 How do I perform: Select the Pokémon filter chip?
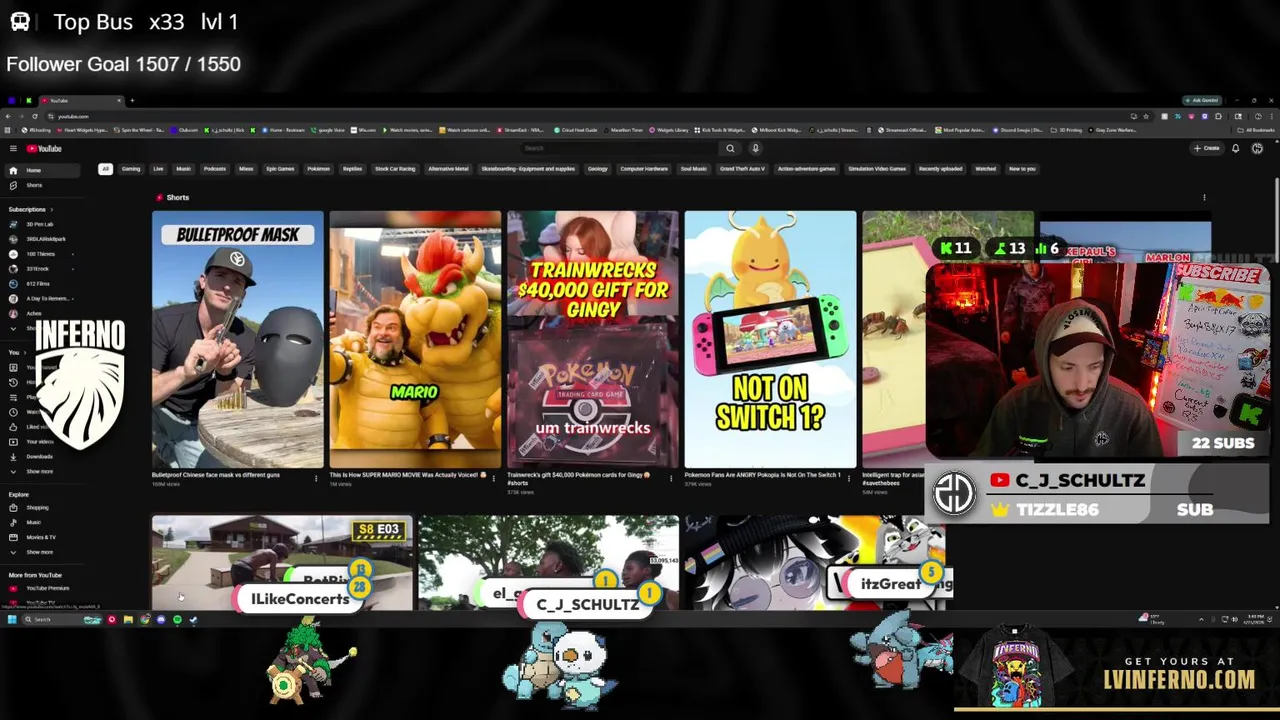[x=318, y=169]
